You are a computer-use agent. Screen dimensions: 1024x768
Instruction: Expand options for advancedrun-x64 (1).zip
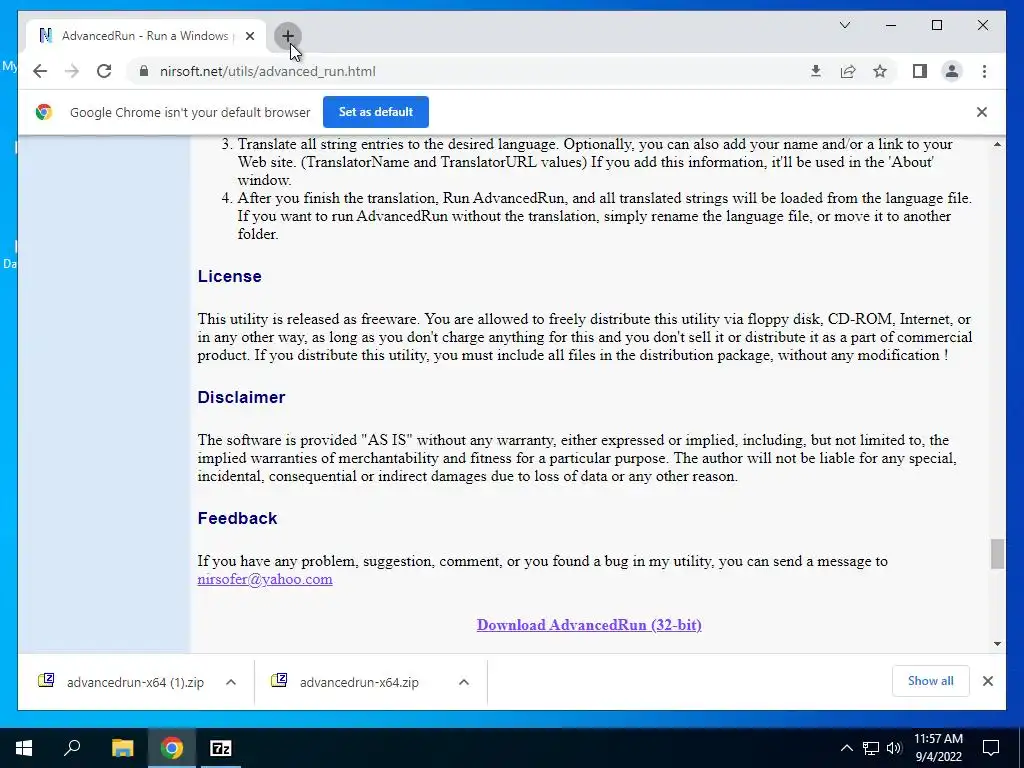tap(231, 682)
